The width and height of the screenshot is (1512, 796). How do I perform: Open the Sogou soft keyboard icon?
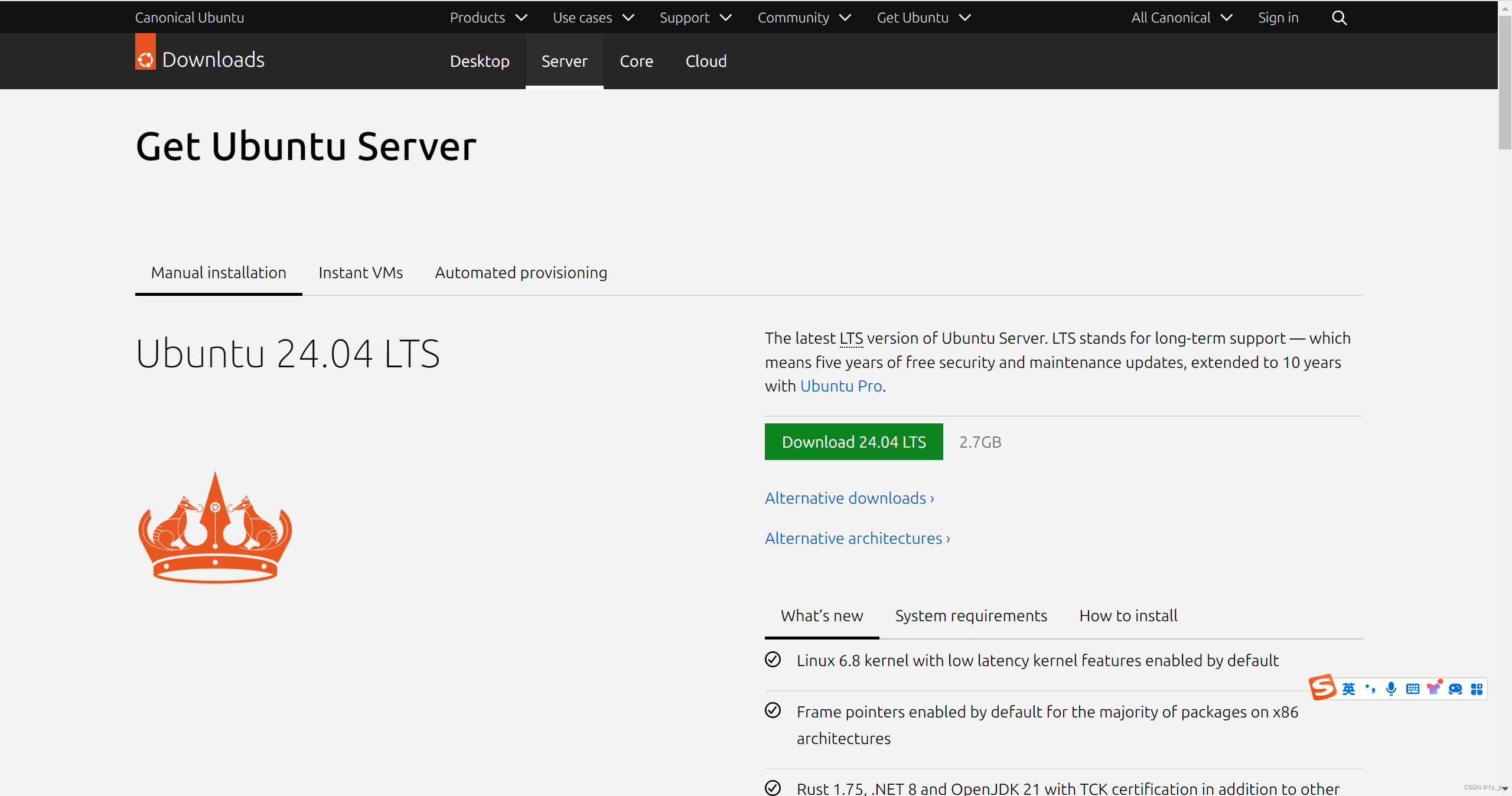[1412, 689]
